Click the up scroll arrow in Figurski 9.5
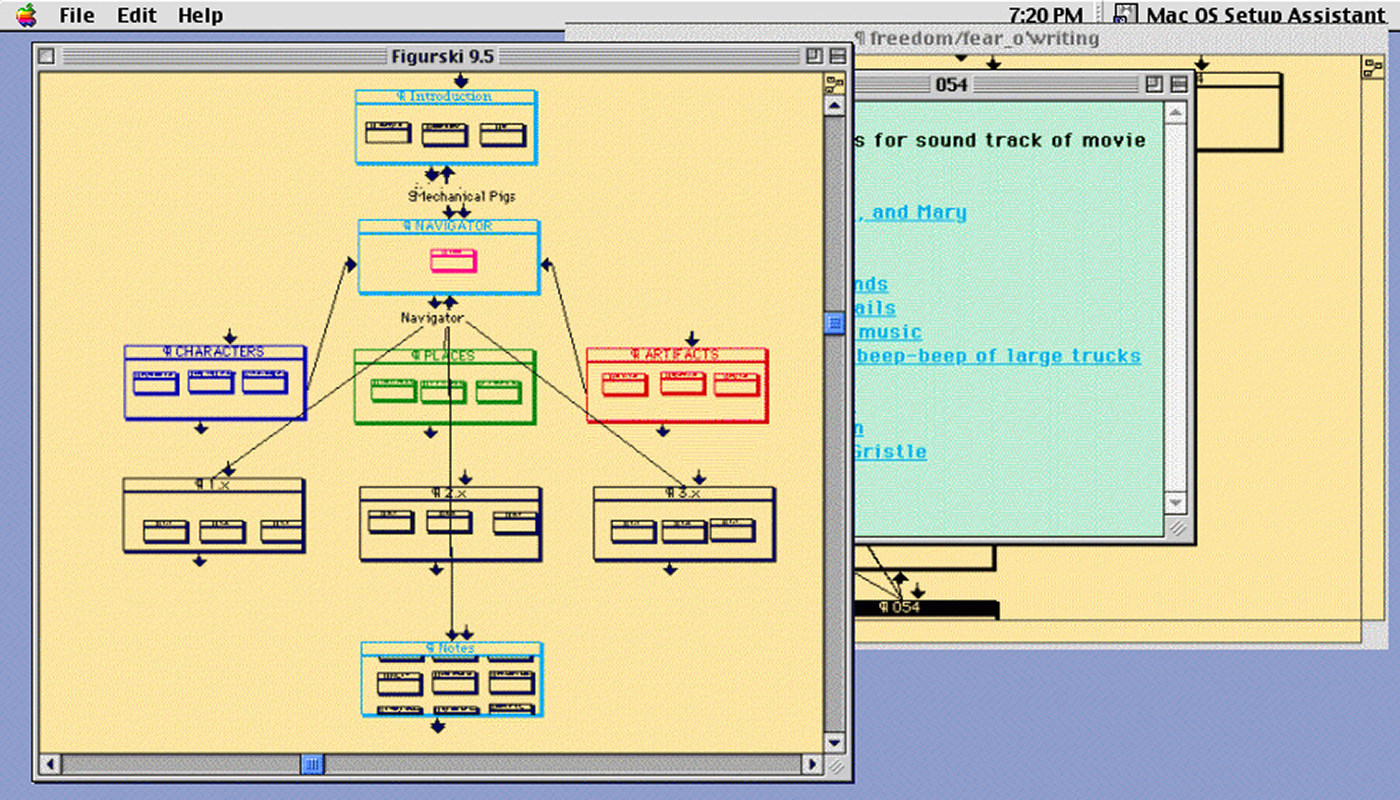1400x800 pixels. coord(834,105)
